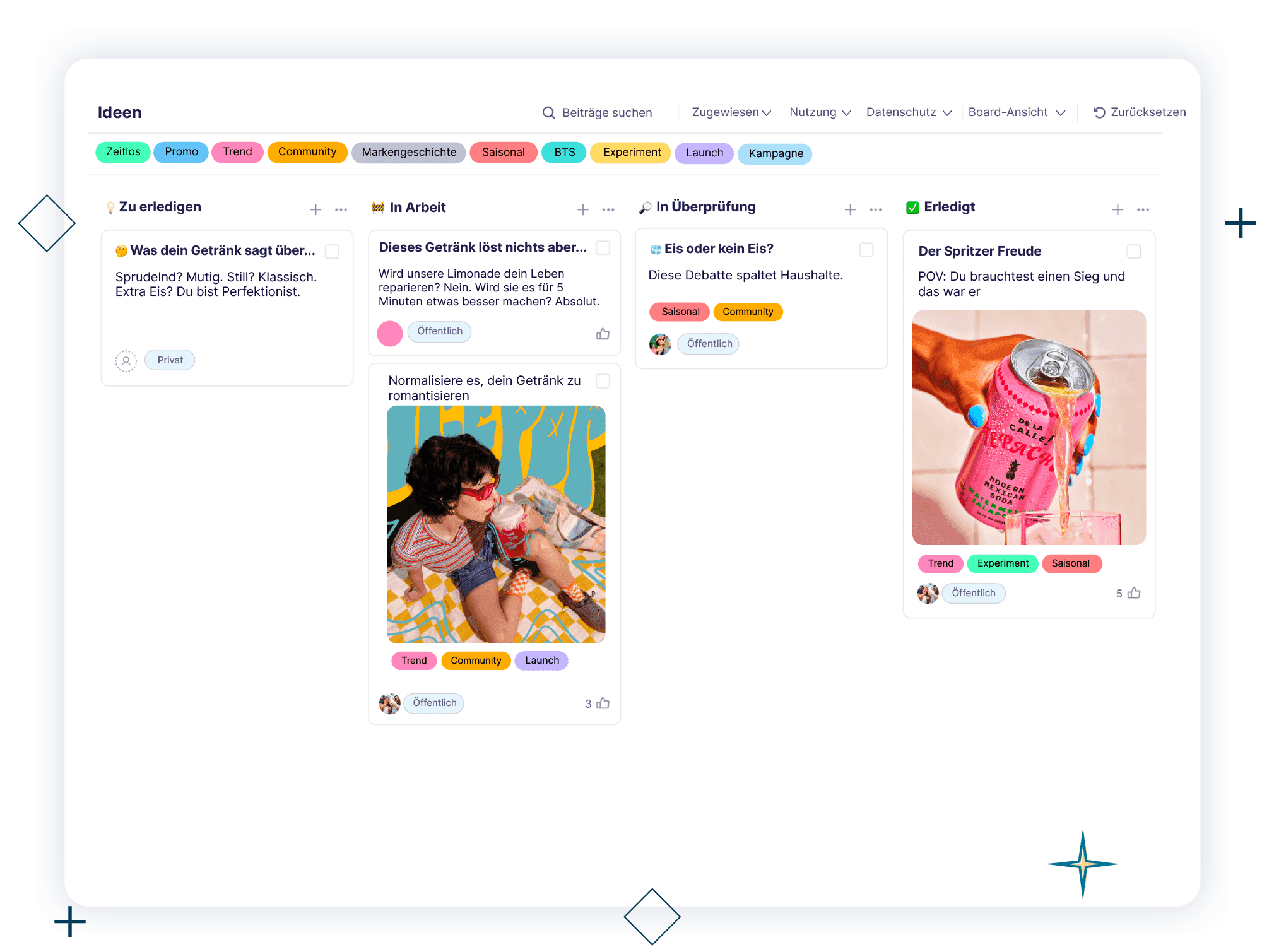Click Öffentlich badge on 'Eis oder kein Eis?' card
The height and width of the screenshot is (952, 1262).
709,344
